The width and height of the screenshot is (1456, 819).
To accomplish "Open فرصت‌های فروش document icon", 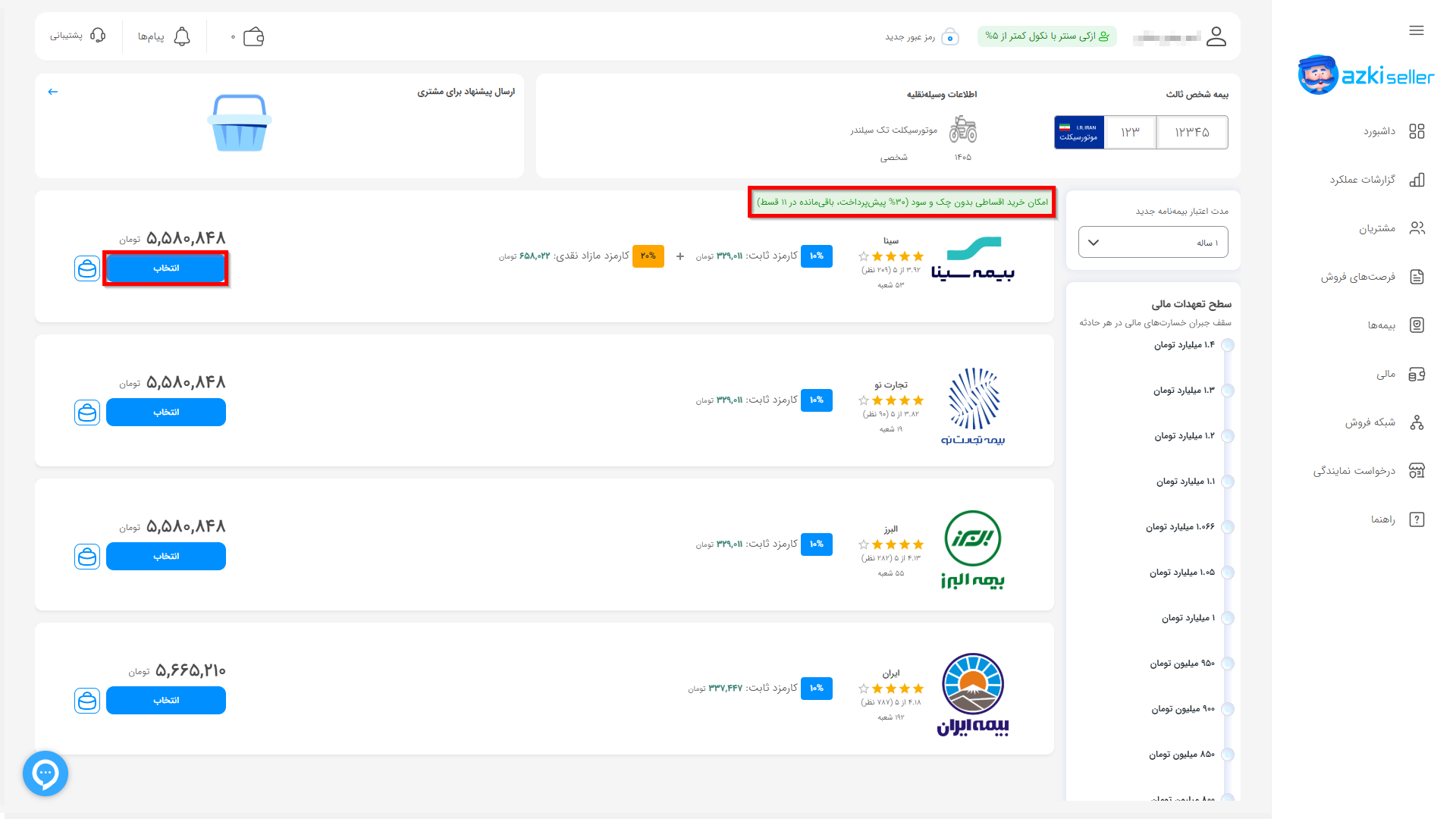I will 1417,277.
